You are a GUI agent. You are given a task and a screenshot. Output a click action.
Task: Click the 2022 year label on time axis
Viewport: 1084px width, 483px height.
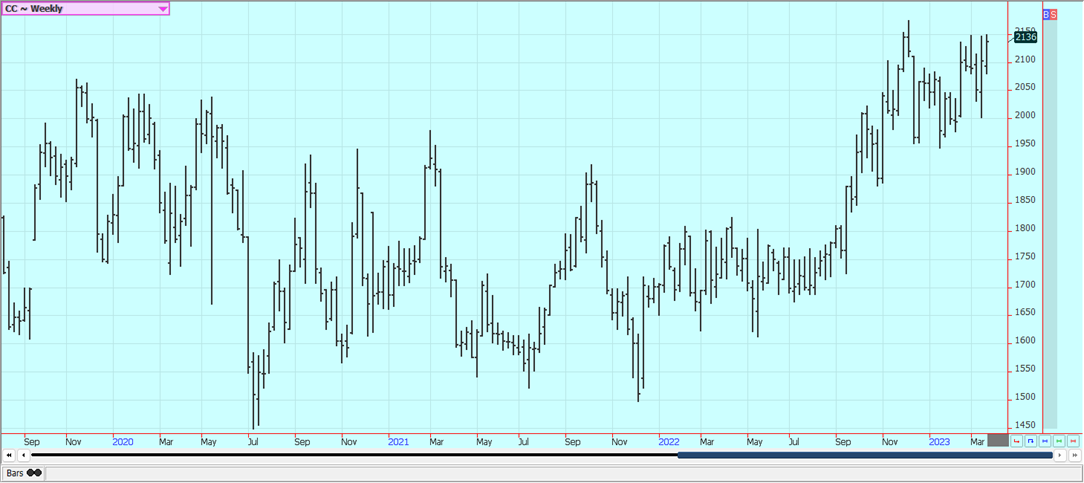pos(669,441)
